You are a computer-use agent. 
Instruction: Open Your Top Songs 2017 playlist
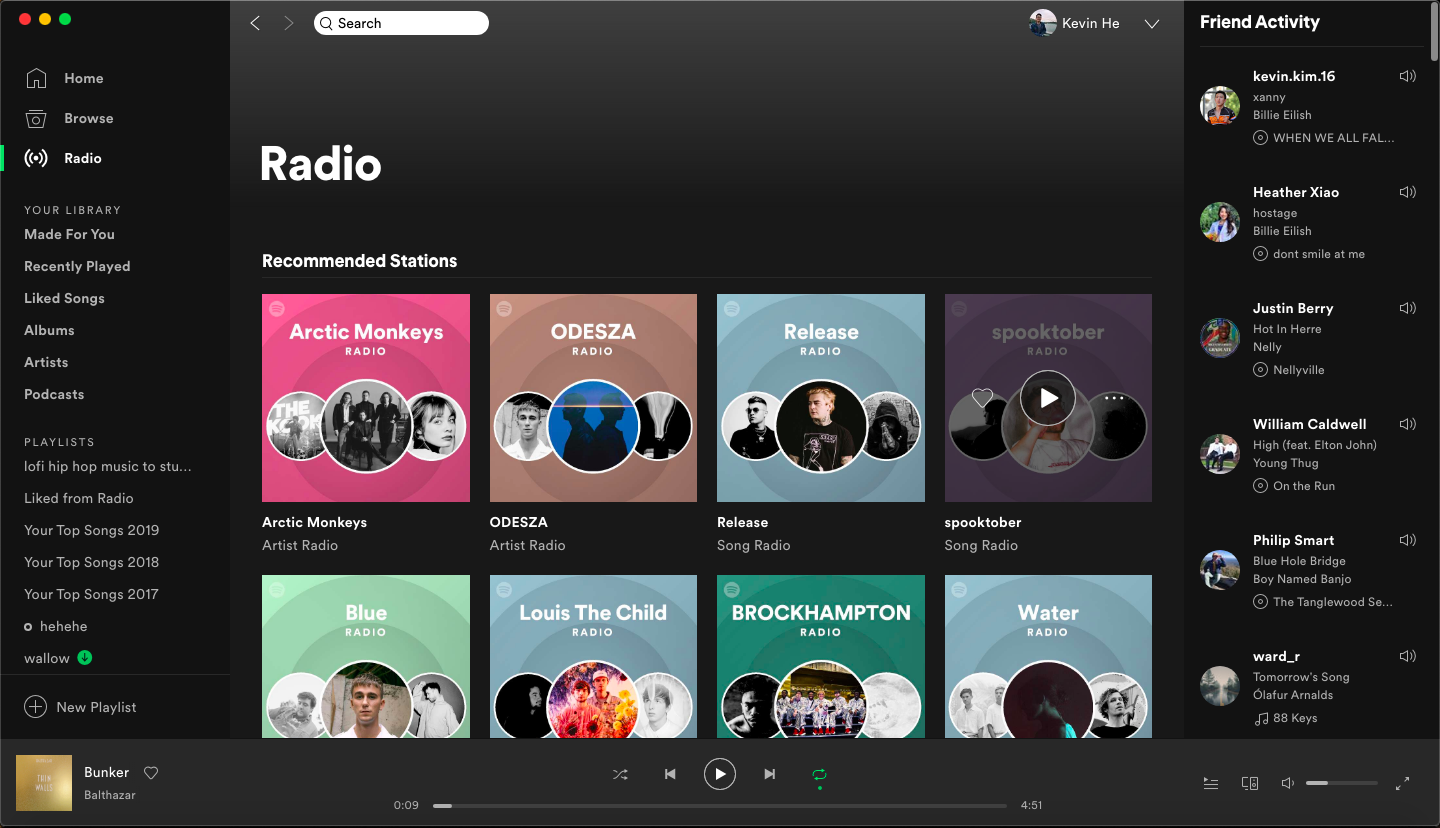92,594
